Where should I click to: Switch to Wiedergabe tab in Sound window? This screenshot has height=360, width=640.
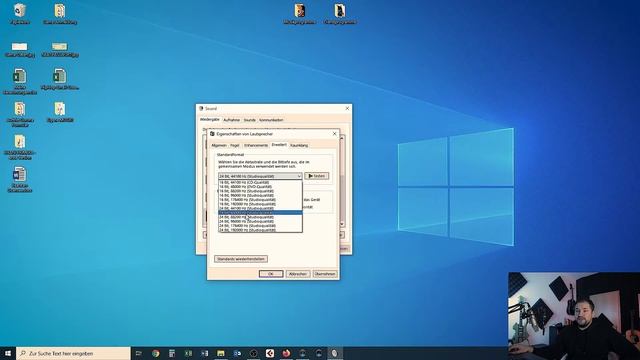pyautogui.click(x=210, y=120)
